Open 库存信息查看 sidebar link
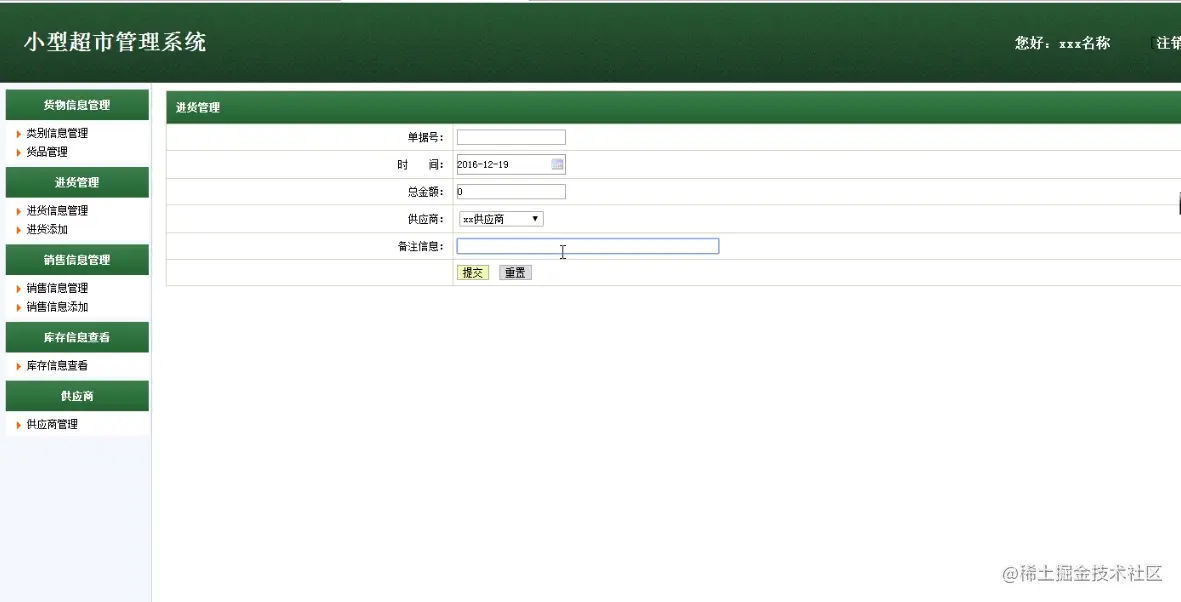1181x602 pixels. pos(57,366)
